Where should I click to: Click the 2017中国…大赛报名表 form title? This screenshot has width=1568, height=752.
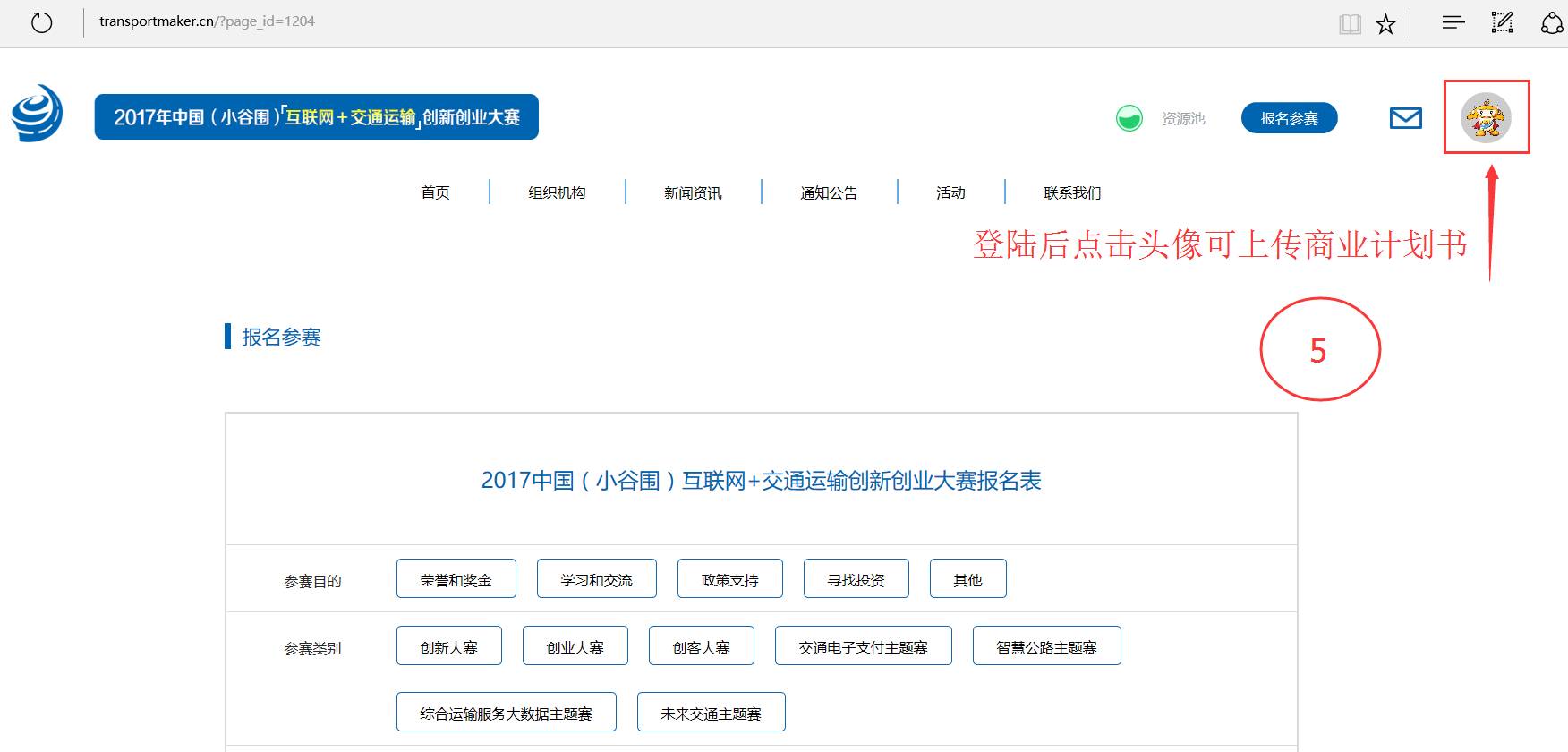762,481
